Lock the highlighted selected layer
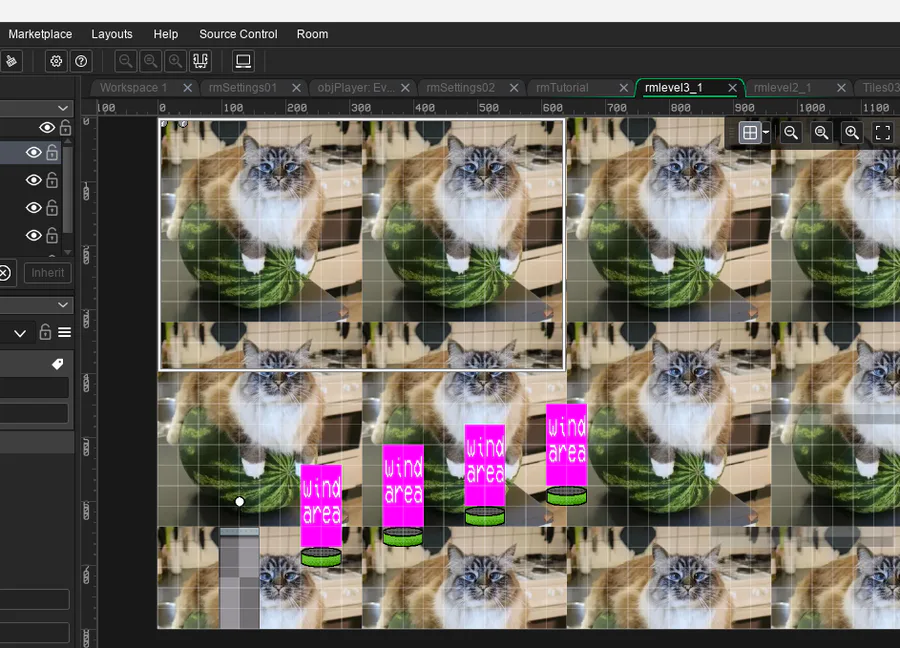This screenshot has width=900, height=648. point(52,152)
